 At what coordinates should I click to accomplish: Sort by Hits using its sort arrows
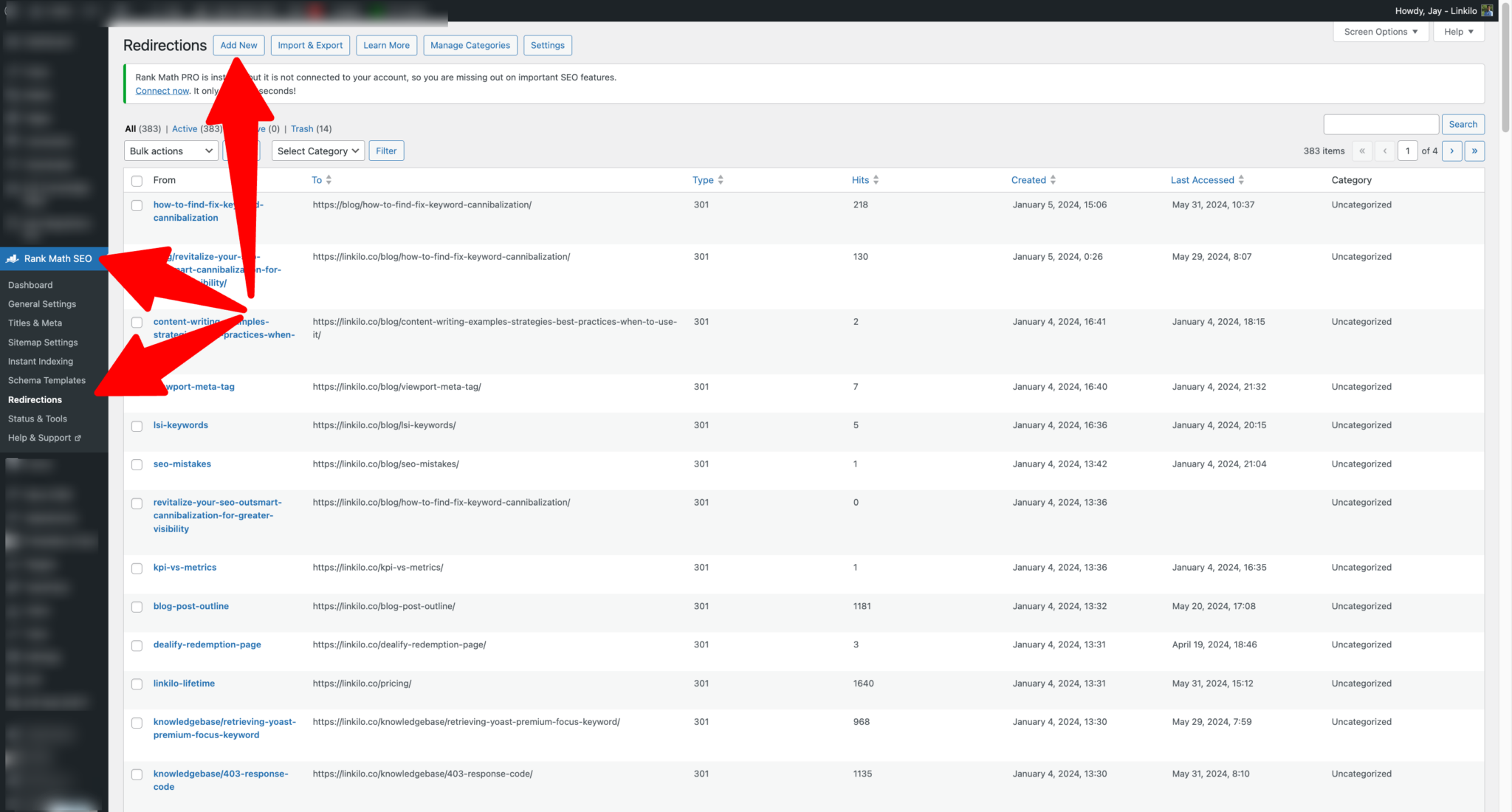(876, 180)
